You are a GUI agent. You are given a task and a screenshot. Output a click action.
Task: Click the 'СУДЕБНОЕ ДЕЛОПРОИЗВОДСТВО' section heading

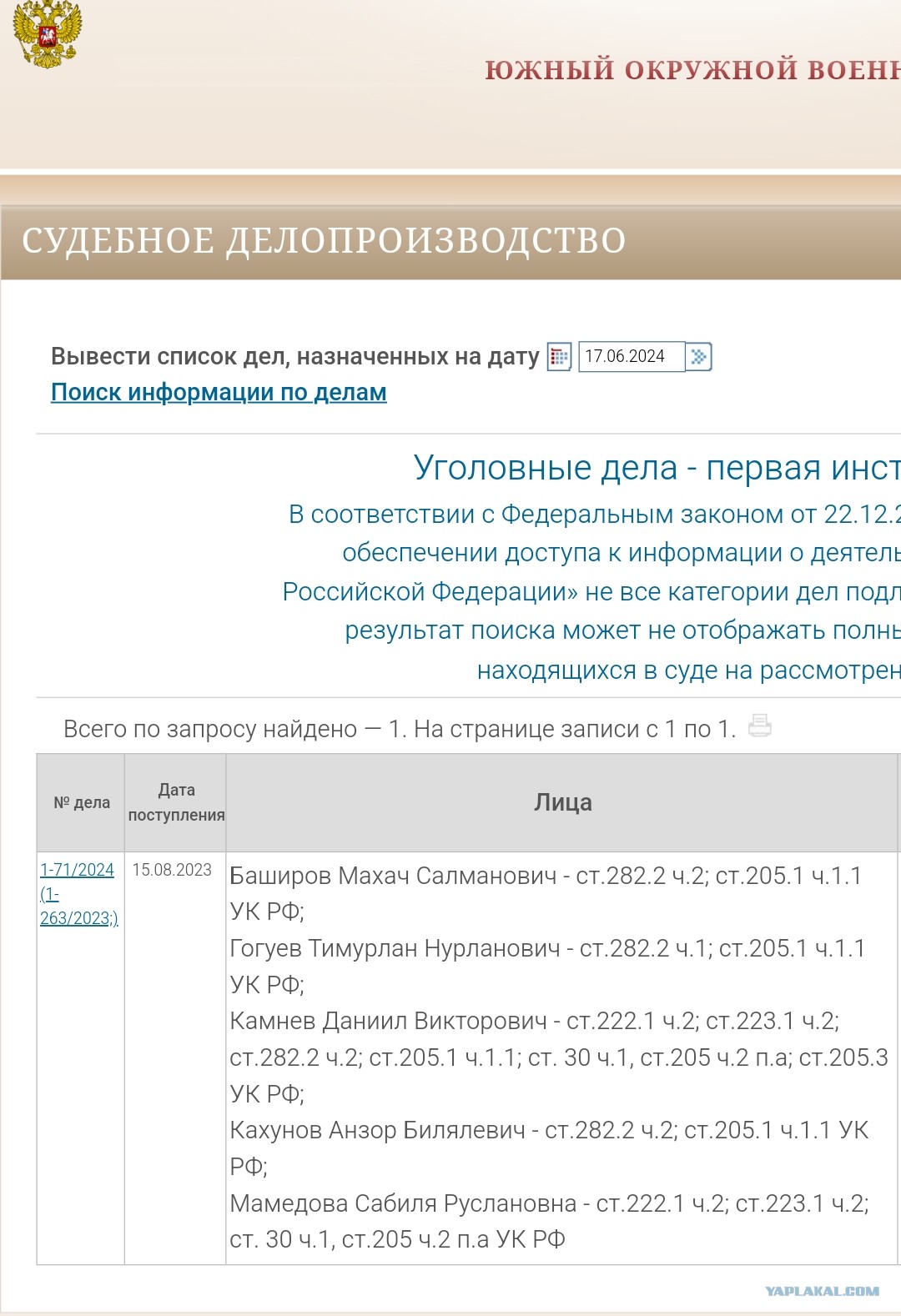tap(324, 241)
